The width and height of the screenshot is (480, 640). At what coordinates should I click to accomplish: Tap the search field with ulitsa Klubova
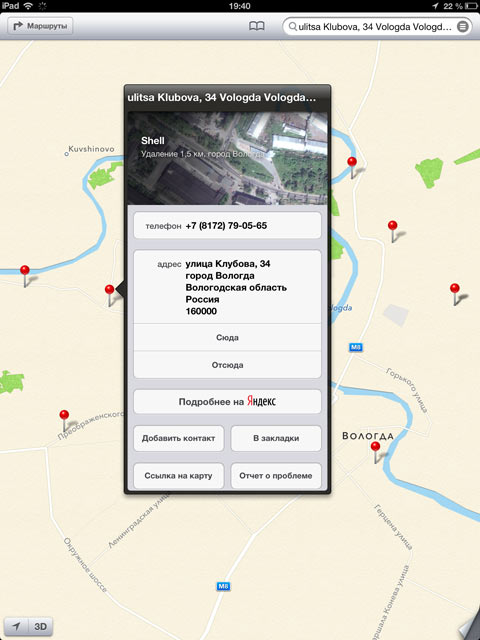click(376, 27)
